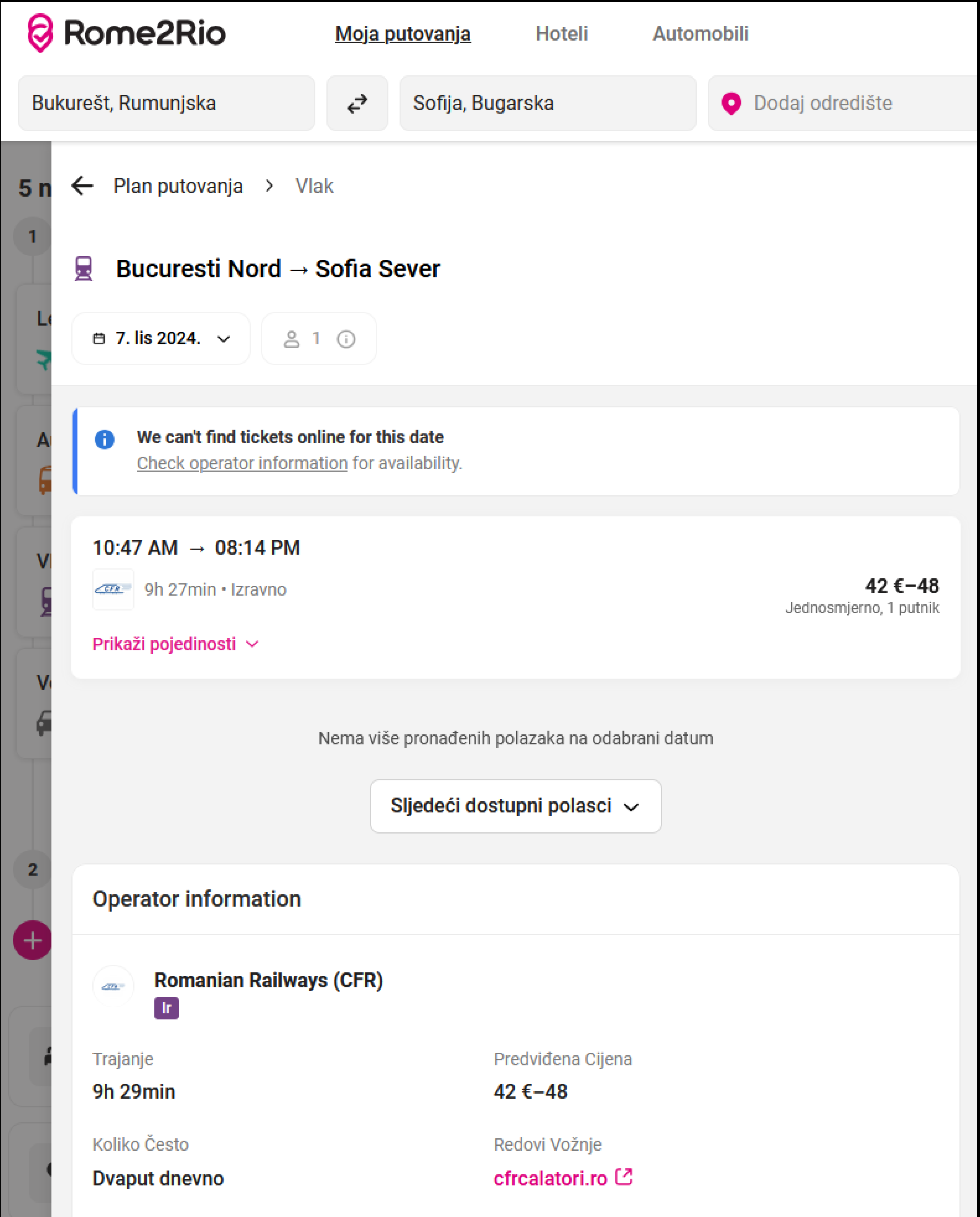Open the cfrcalatori.ro timetable link
The width and height of the screenshot is (980, 1217).
(x=550, y=1179)
